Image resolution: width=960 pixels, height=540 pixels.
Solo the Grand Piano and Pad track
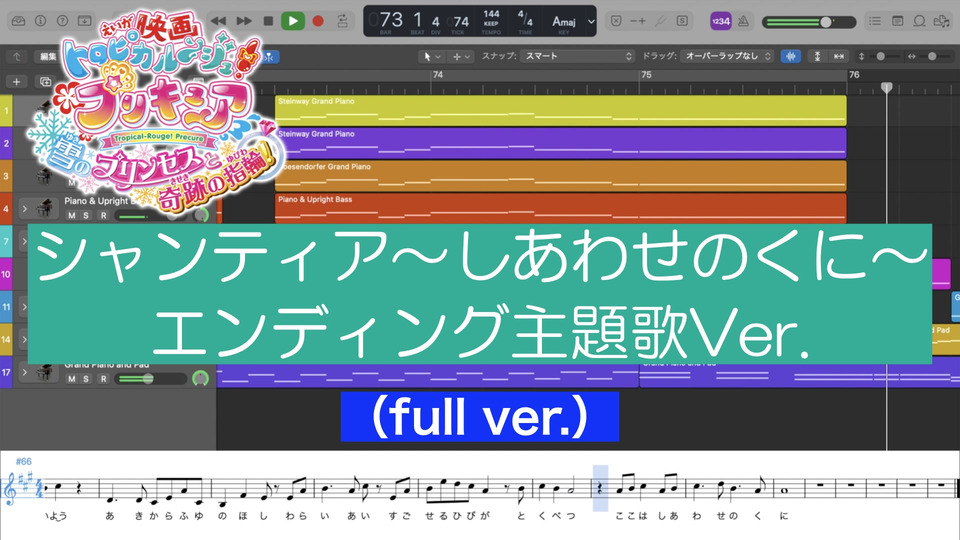click(x=86, y=379)
